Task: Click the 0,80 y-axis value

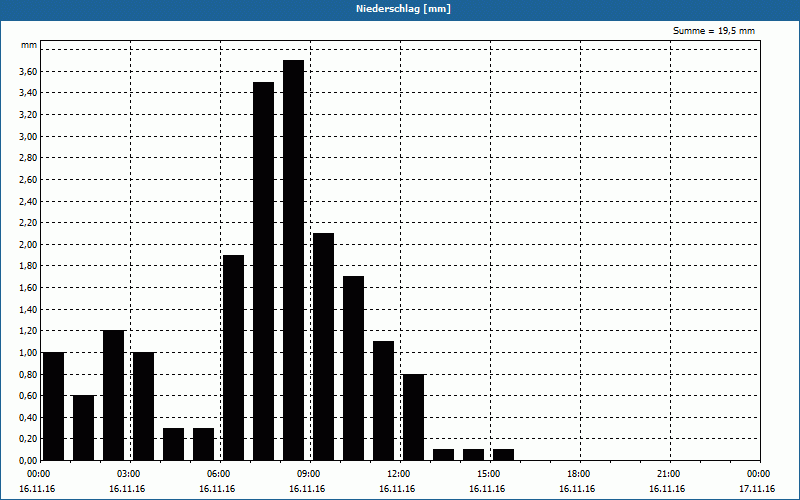Action: 28,374
